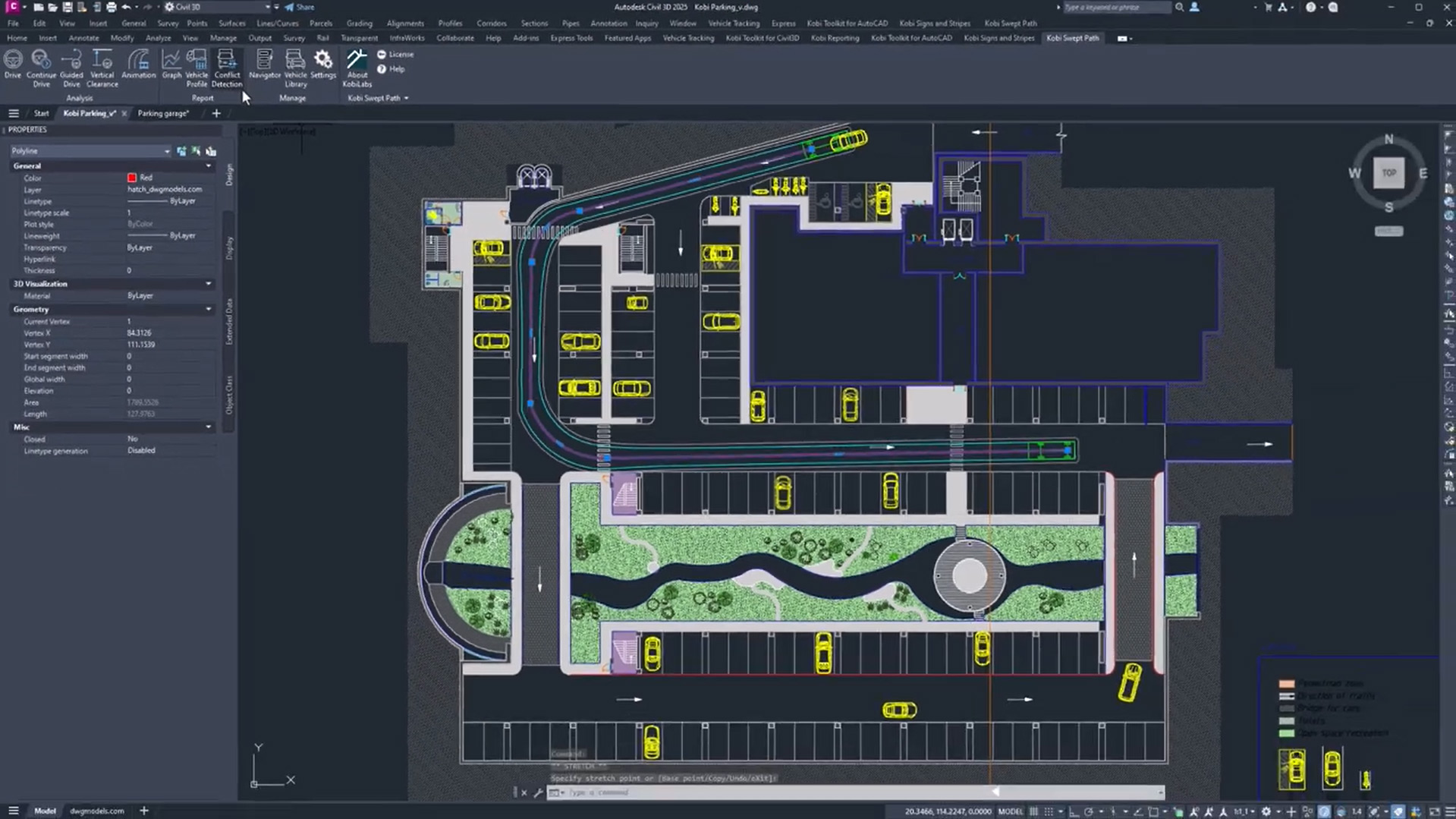Open the Graph report
This screenshot has height=819, width=1456.
click(171, 65)
